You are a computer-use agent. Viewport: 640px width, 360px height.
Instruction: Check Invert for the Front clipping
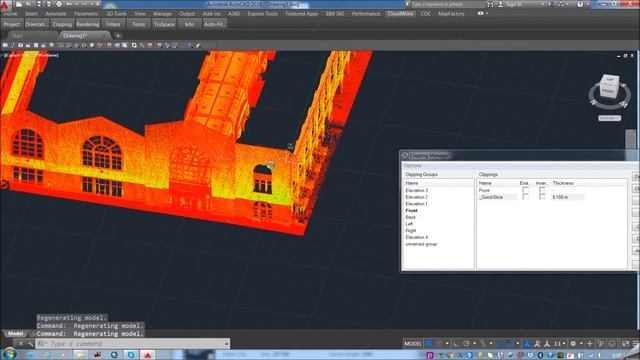pos(542,191)
